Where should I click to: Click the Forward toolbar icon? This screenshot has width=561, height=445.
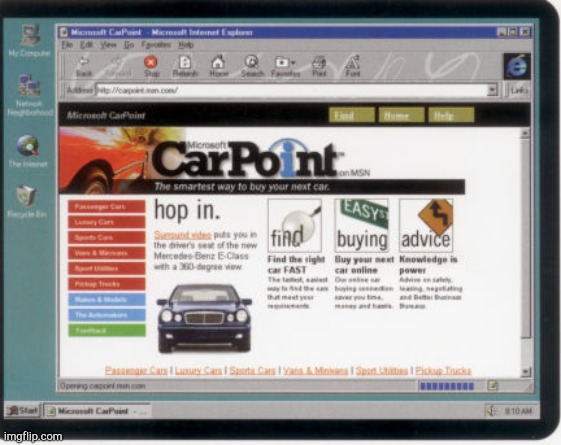click(118, 66)
